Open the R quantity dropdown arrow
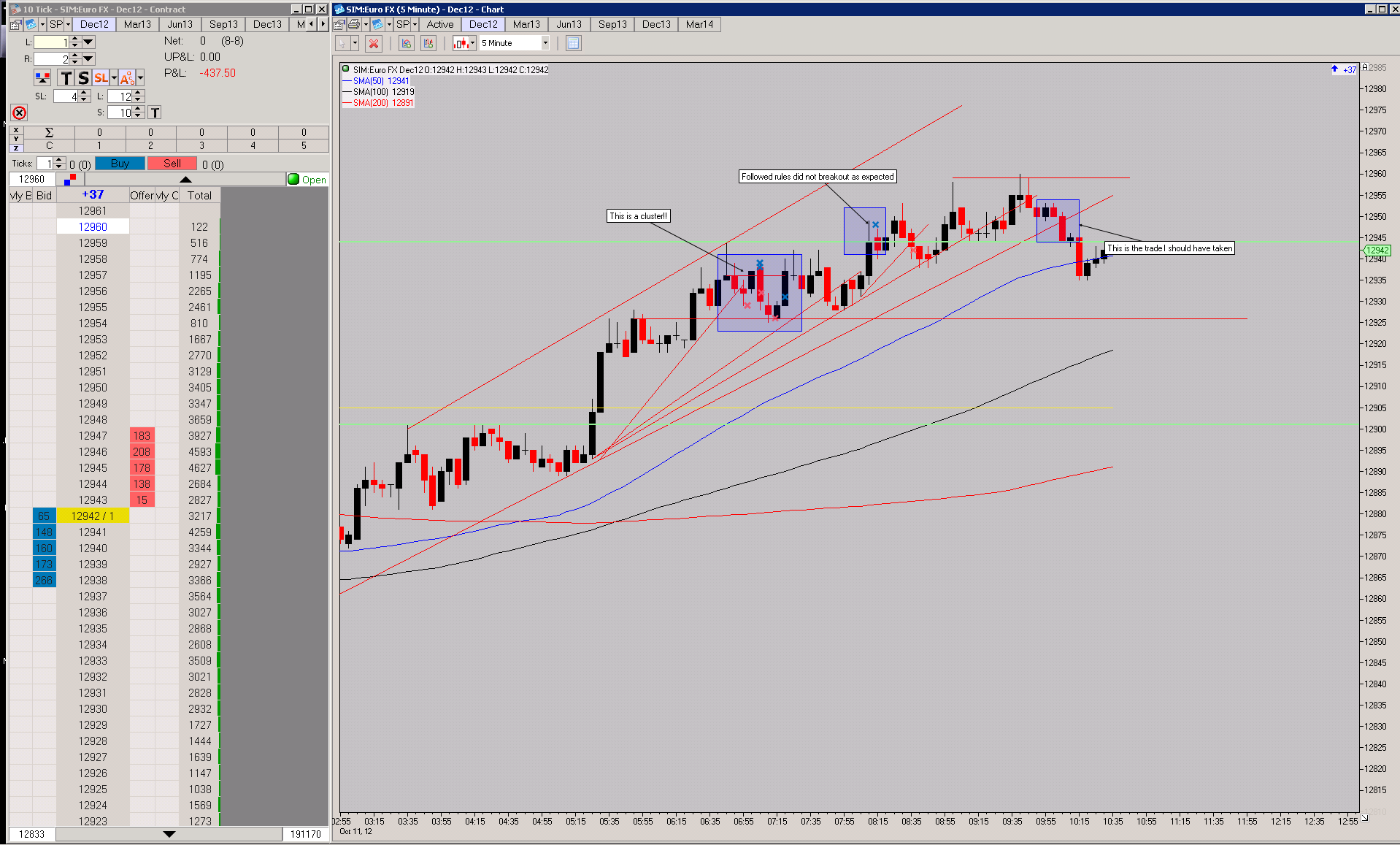The image size is (1400, 845). coord(88,58)
